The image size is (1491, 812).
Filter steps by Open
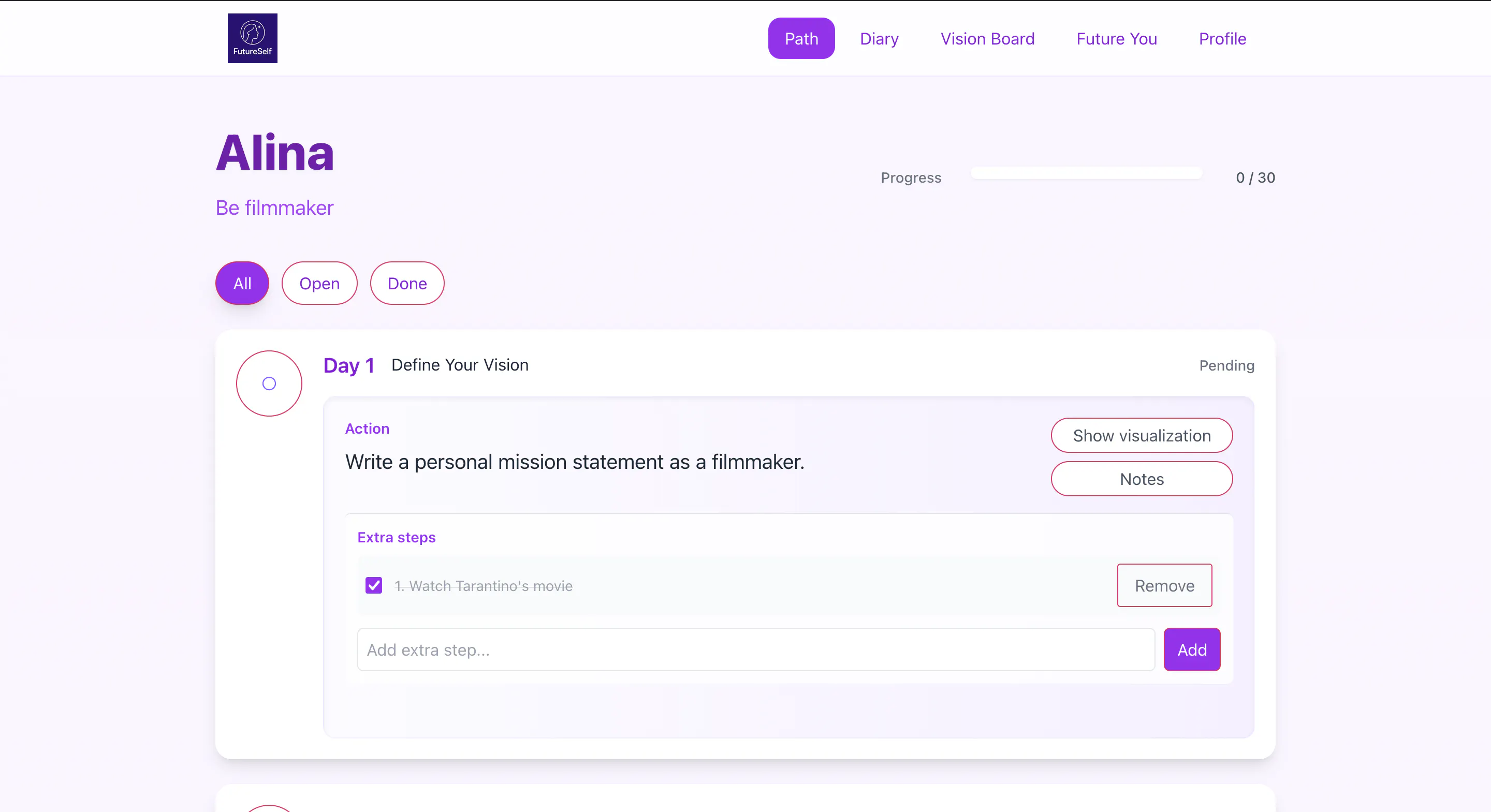click(x=319, y=283)
